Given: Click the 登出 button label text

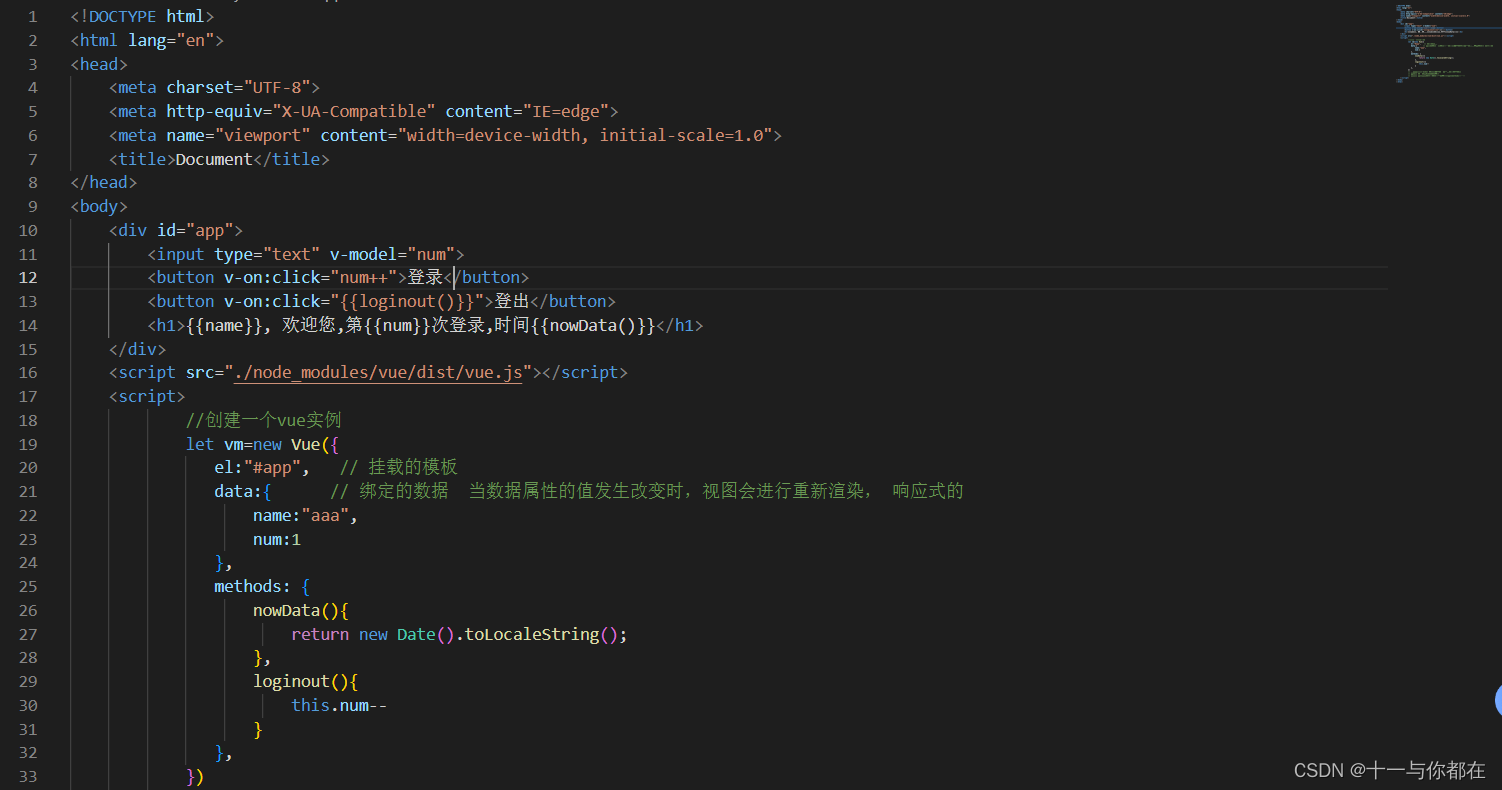Looking at the screenshot, I should tap(512, 302).
